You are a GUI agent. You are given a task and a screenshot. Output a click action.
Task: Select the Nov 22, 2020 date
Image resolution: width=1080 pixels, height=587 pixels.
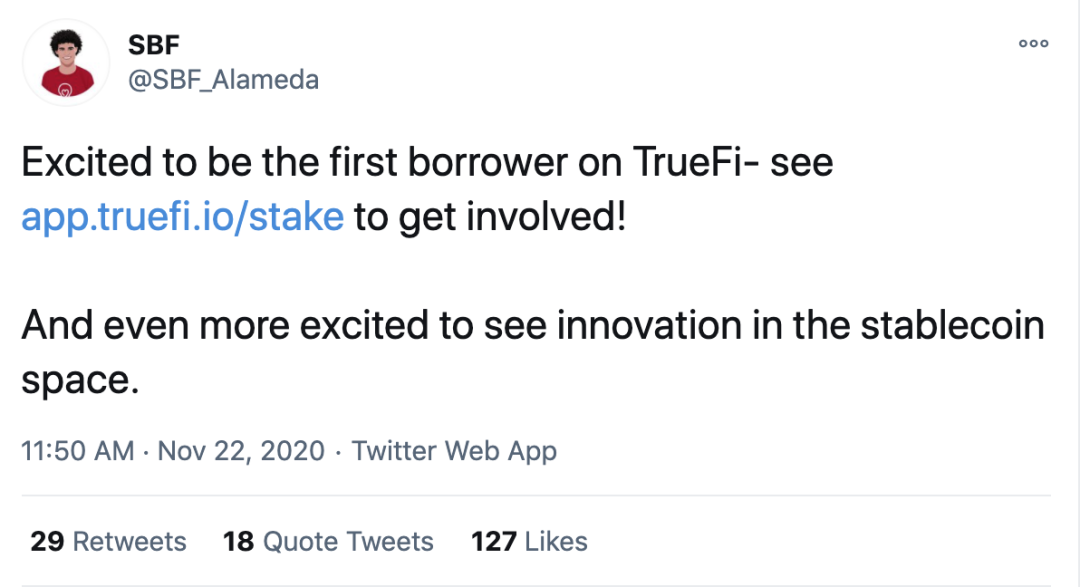pos(241,451)
